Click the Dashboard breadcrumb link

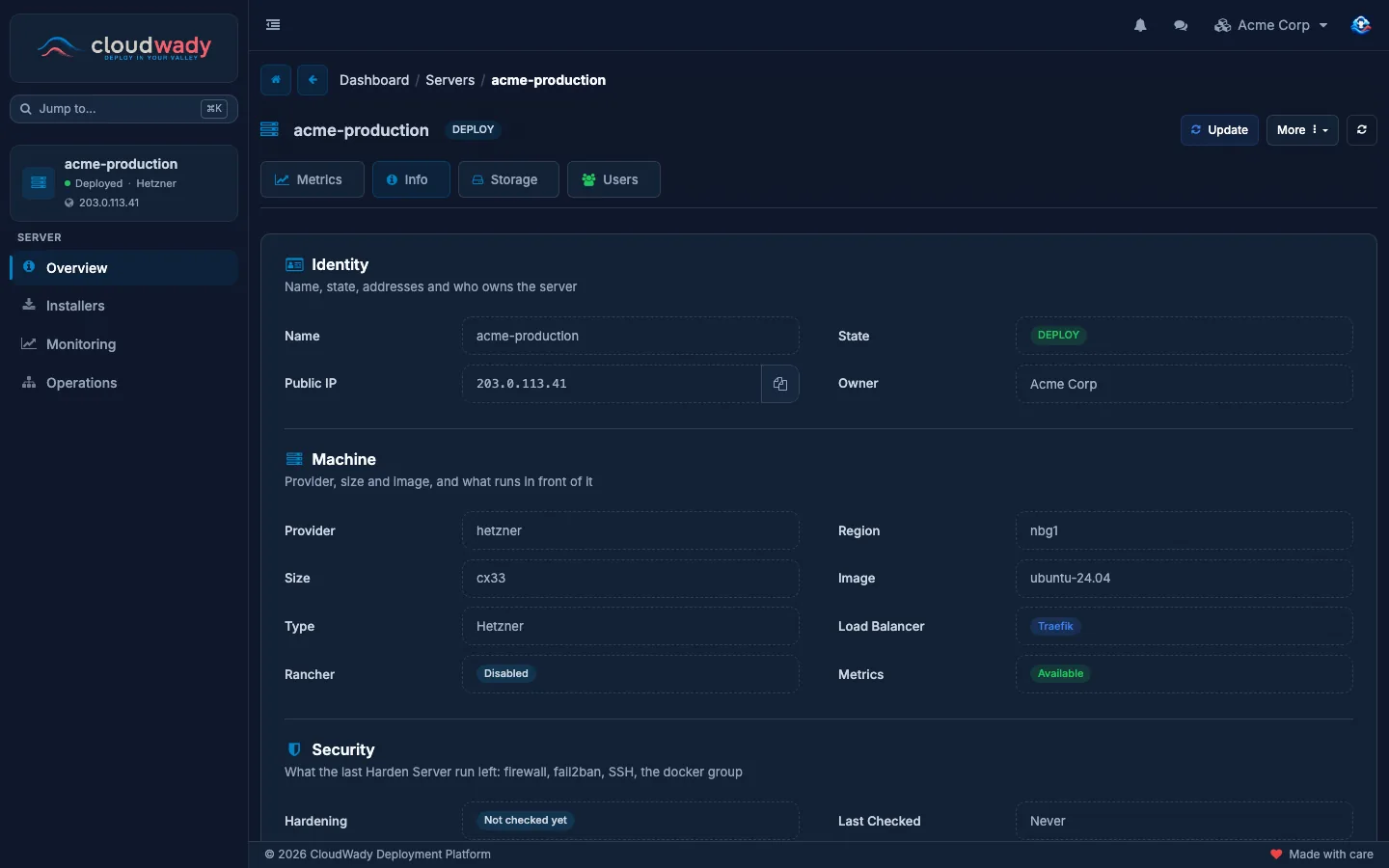(374, 80)
